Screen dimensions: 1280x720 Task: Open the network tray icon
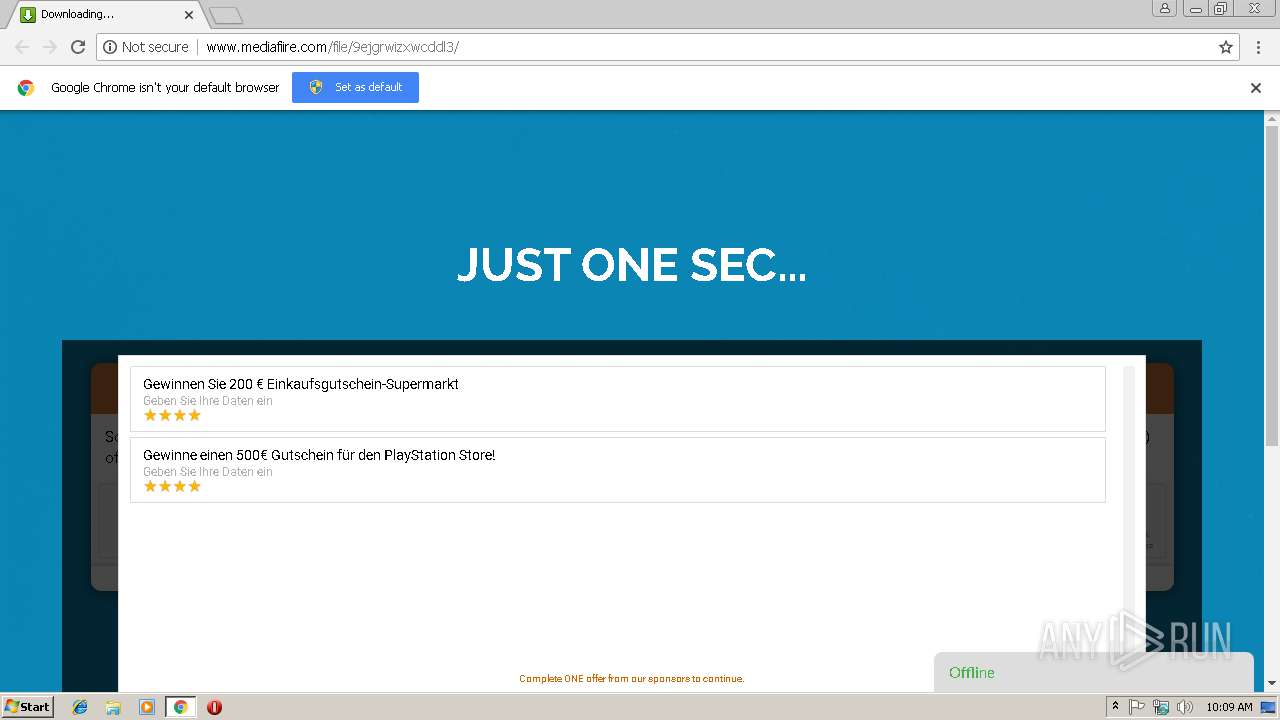(x=1161, y=707)
